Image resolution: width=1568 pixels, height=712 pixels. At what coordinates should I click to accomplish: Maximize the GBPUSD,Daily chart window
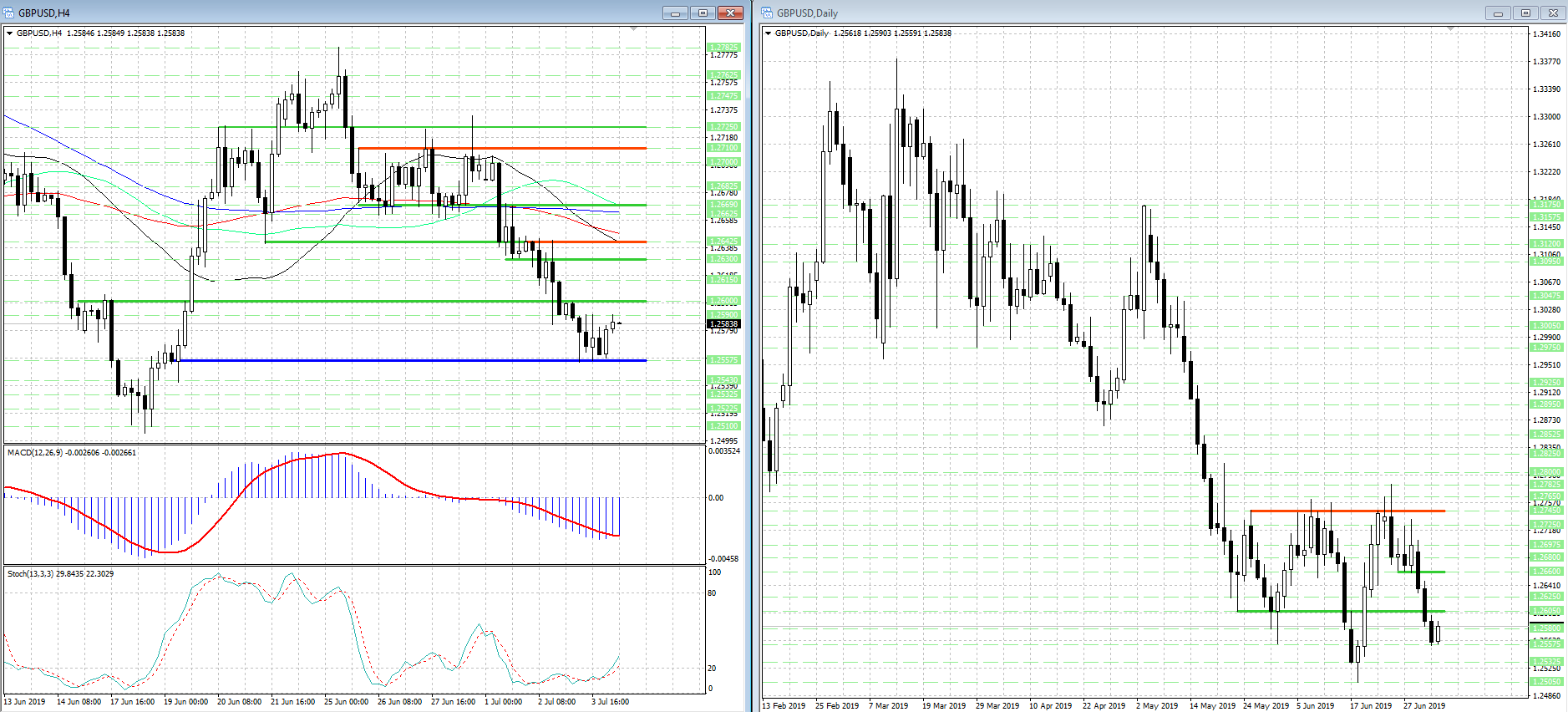coord(1525,13)
